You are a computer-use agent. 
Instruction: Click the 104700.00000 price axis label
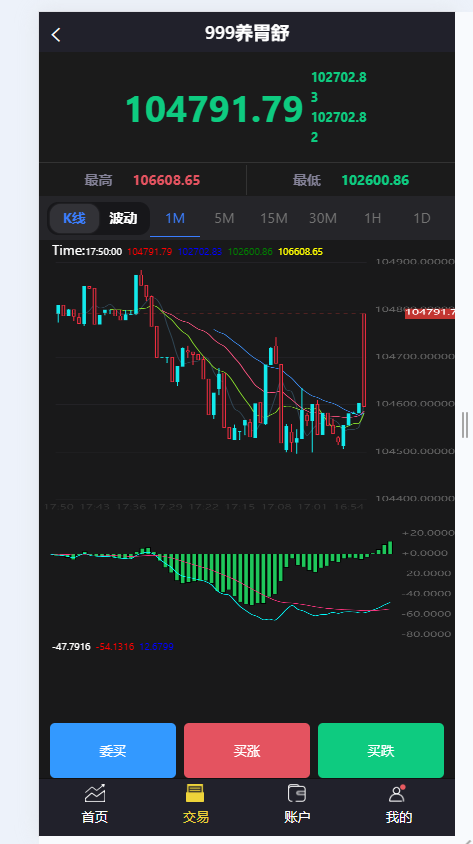click(414, 356)
